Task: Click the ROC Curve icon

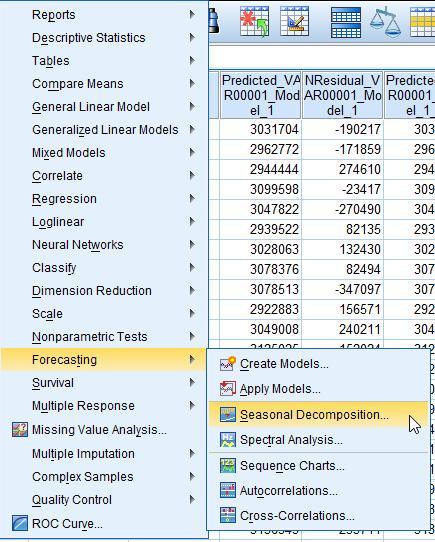Action: tap(20, 523)
